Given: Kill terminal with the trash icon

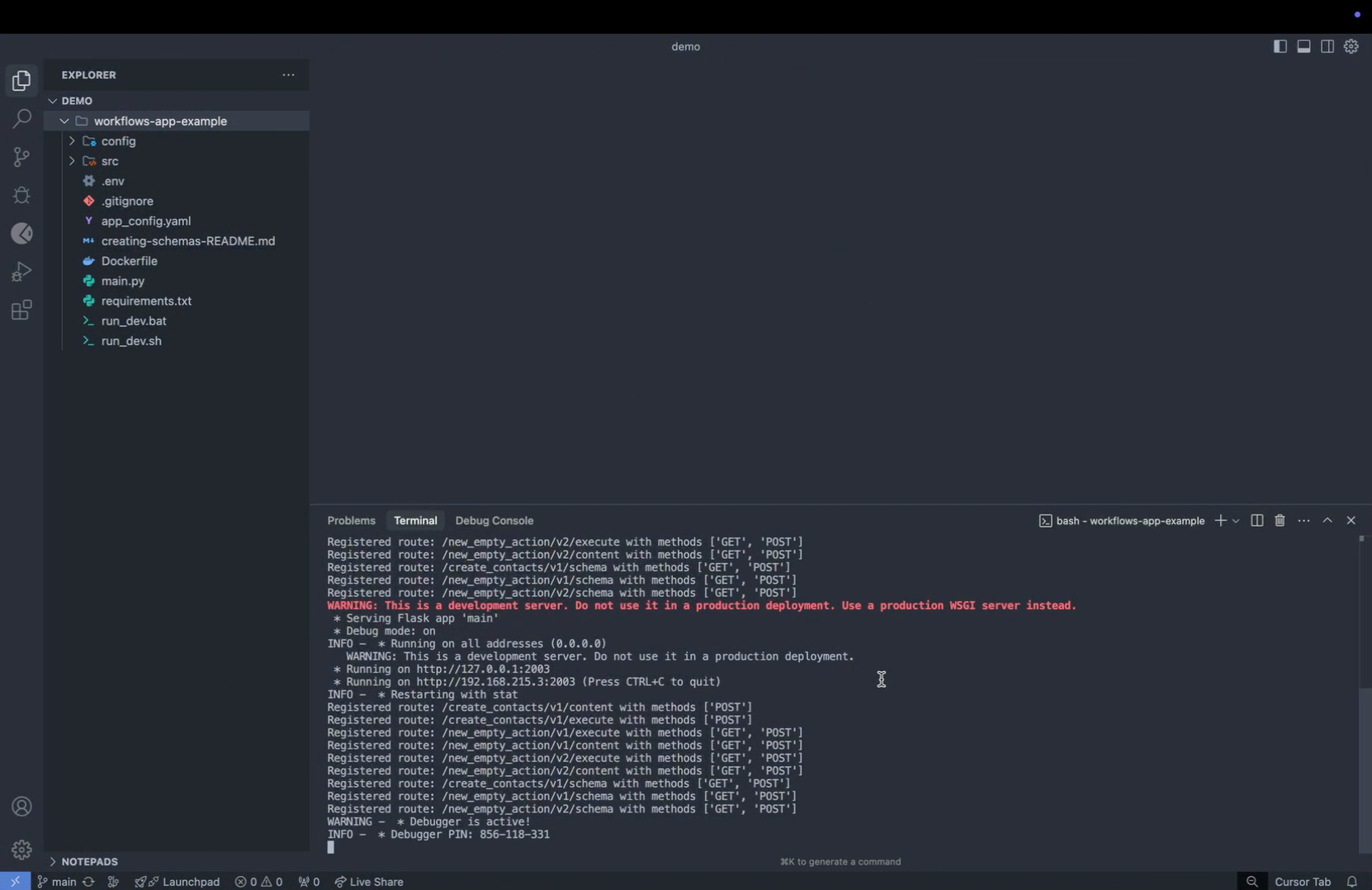Looking at the screenshot, I should [1280, 520].
